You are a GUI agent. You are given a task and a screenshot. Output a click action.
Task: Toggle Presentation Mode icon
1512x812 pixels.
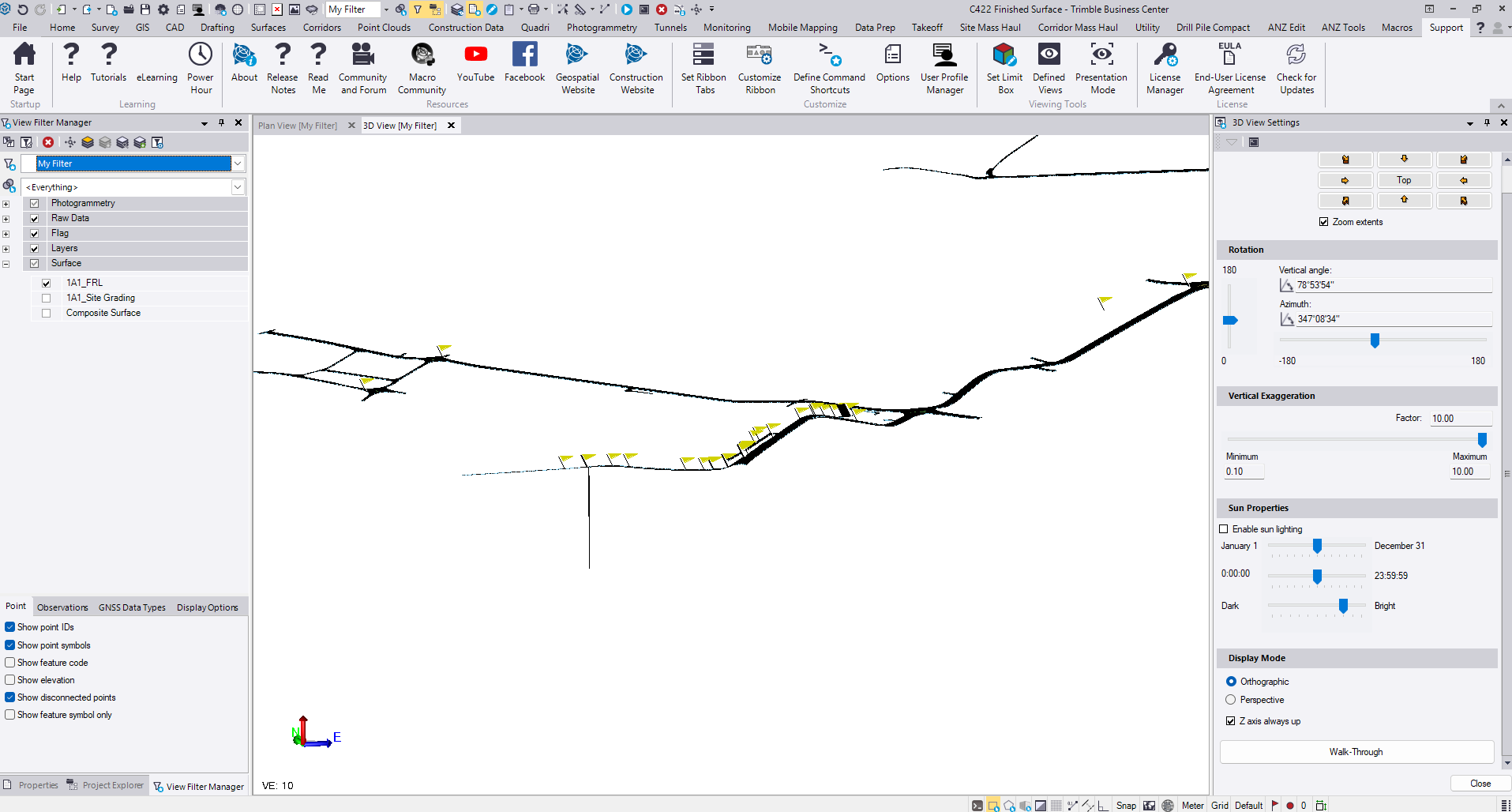(x=1101, y=69)
